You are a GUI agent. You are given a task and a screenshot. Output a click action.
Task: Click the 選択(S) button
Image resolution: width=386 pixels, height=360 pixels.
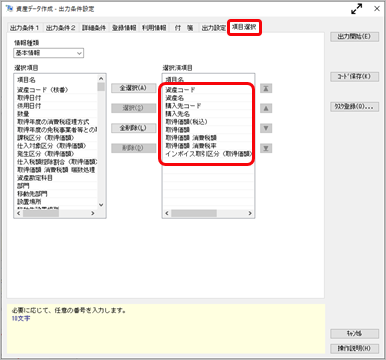pyautogui.click(x=133, y=108)
